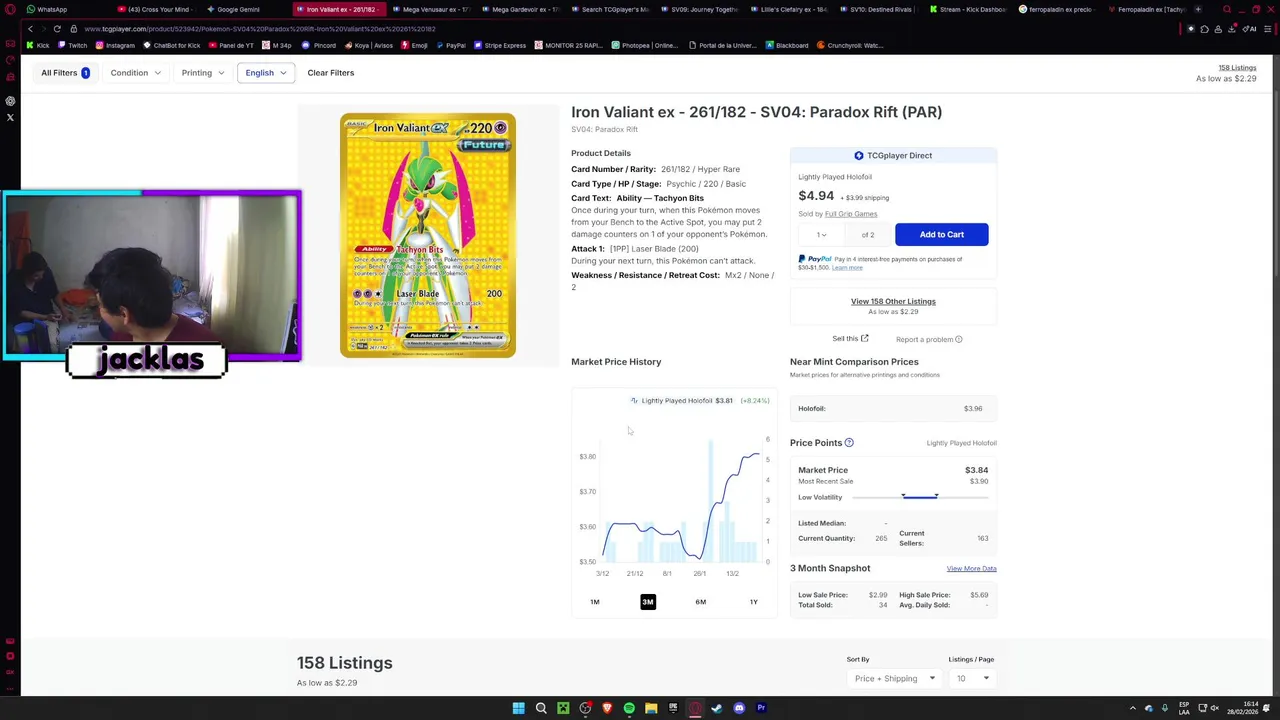Click browser back arrow
The width and height of the screenshot is (1280, 720).
30,29
